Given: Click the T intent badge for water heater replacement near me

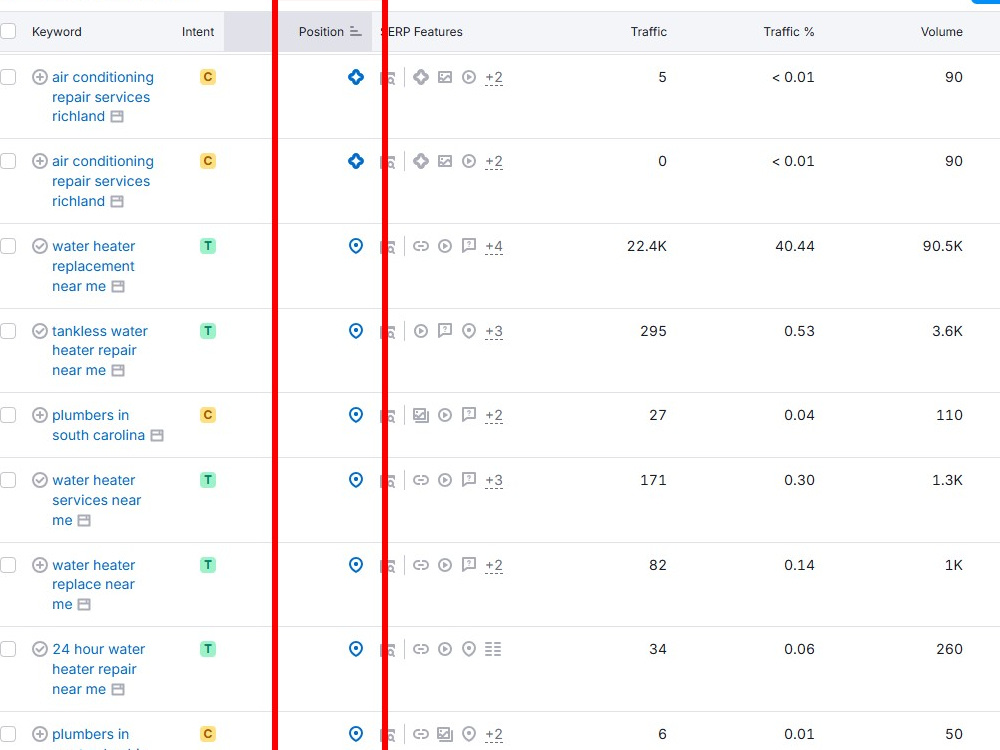Looking at the screenshot, I should pyautogui.click(x=208, y=246).
